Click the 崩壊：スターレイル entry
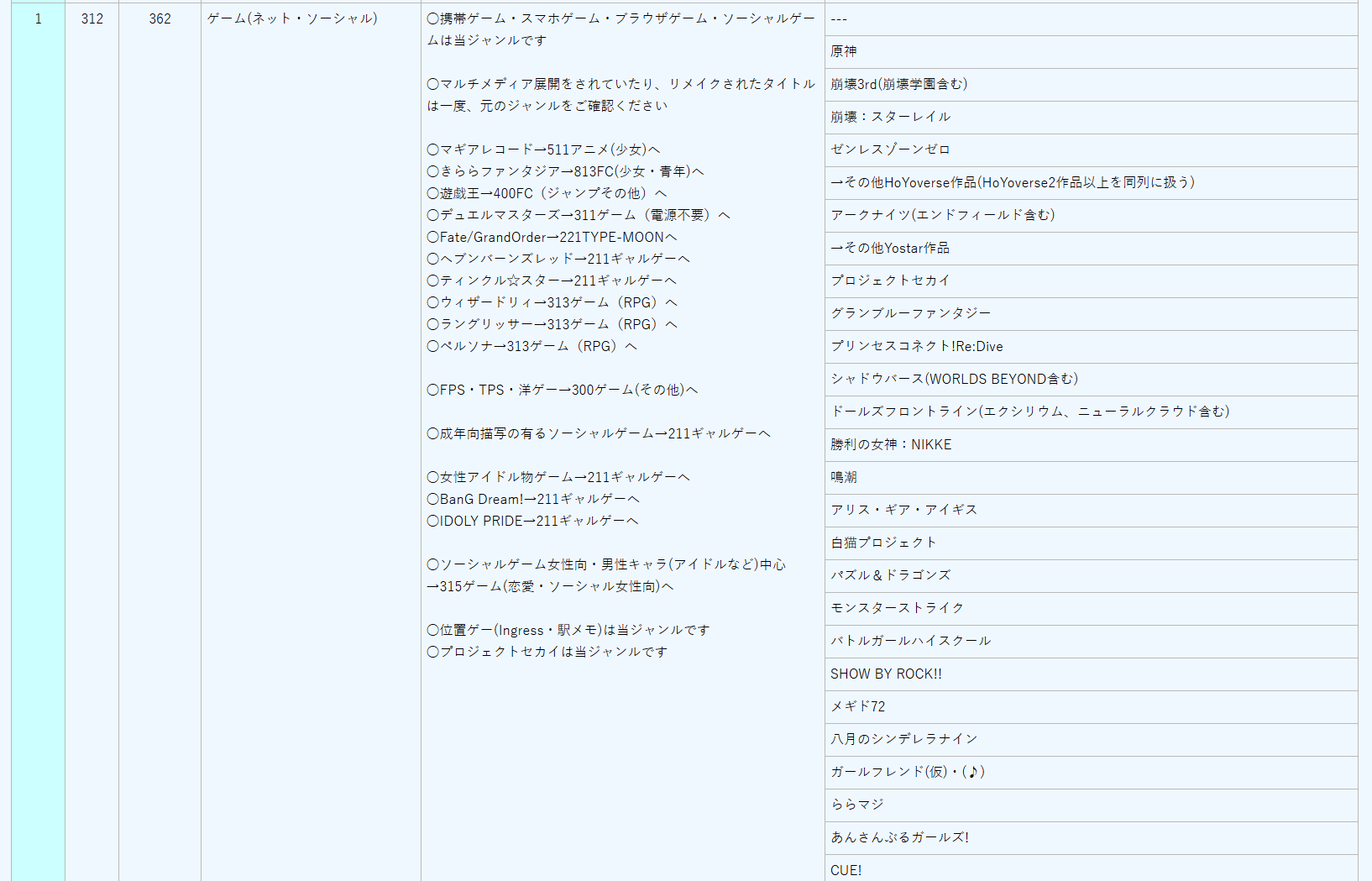The image size is (1372, 881). (x=1091, y=117)
